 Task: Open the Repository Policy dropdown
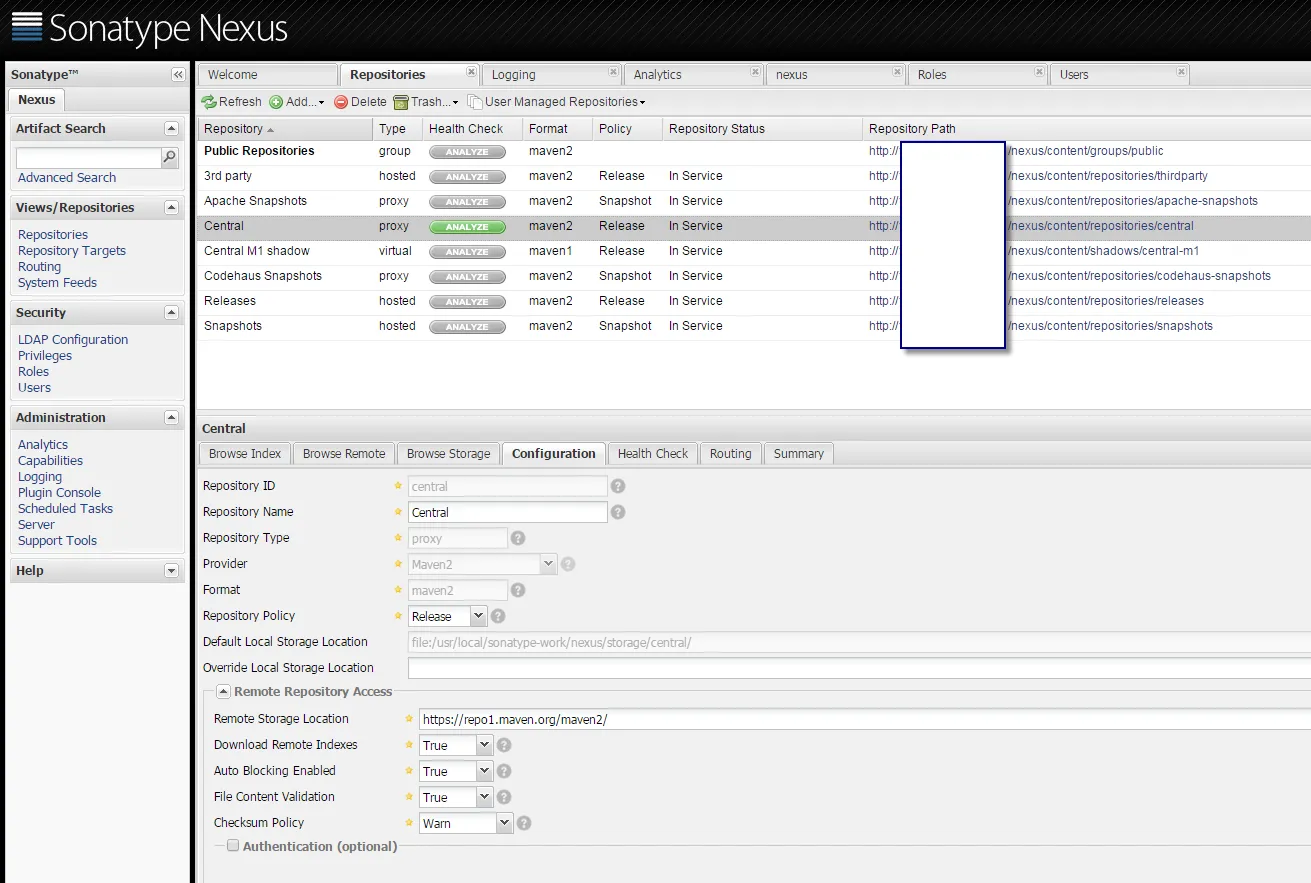(x=478, y=616)
